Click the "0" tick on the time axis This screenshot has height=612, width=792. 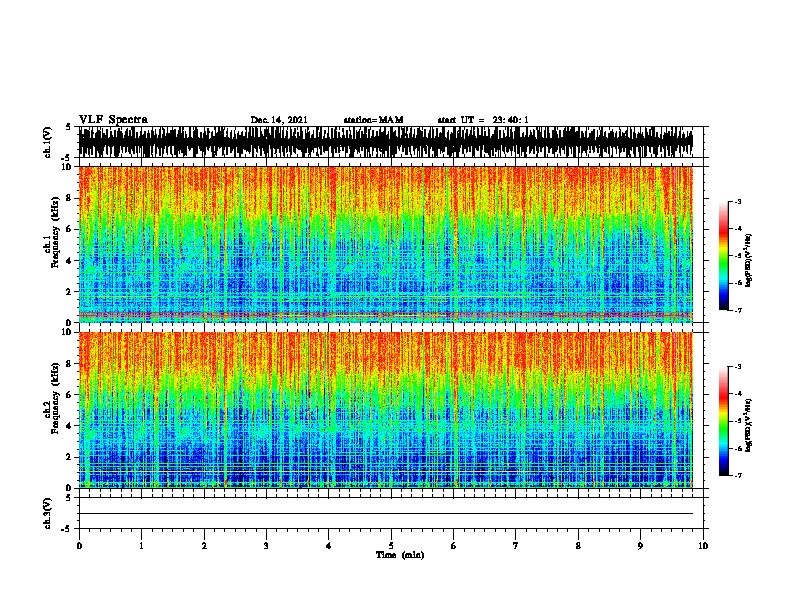[x=79, y=546]
